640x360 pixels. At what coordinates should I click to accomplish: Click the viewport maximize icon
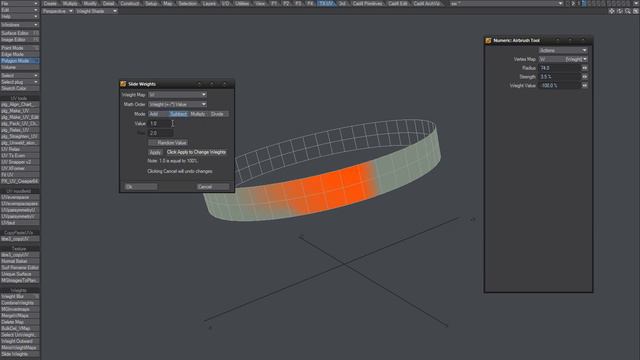636,11
